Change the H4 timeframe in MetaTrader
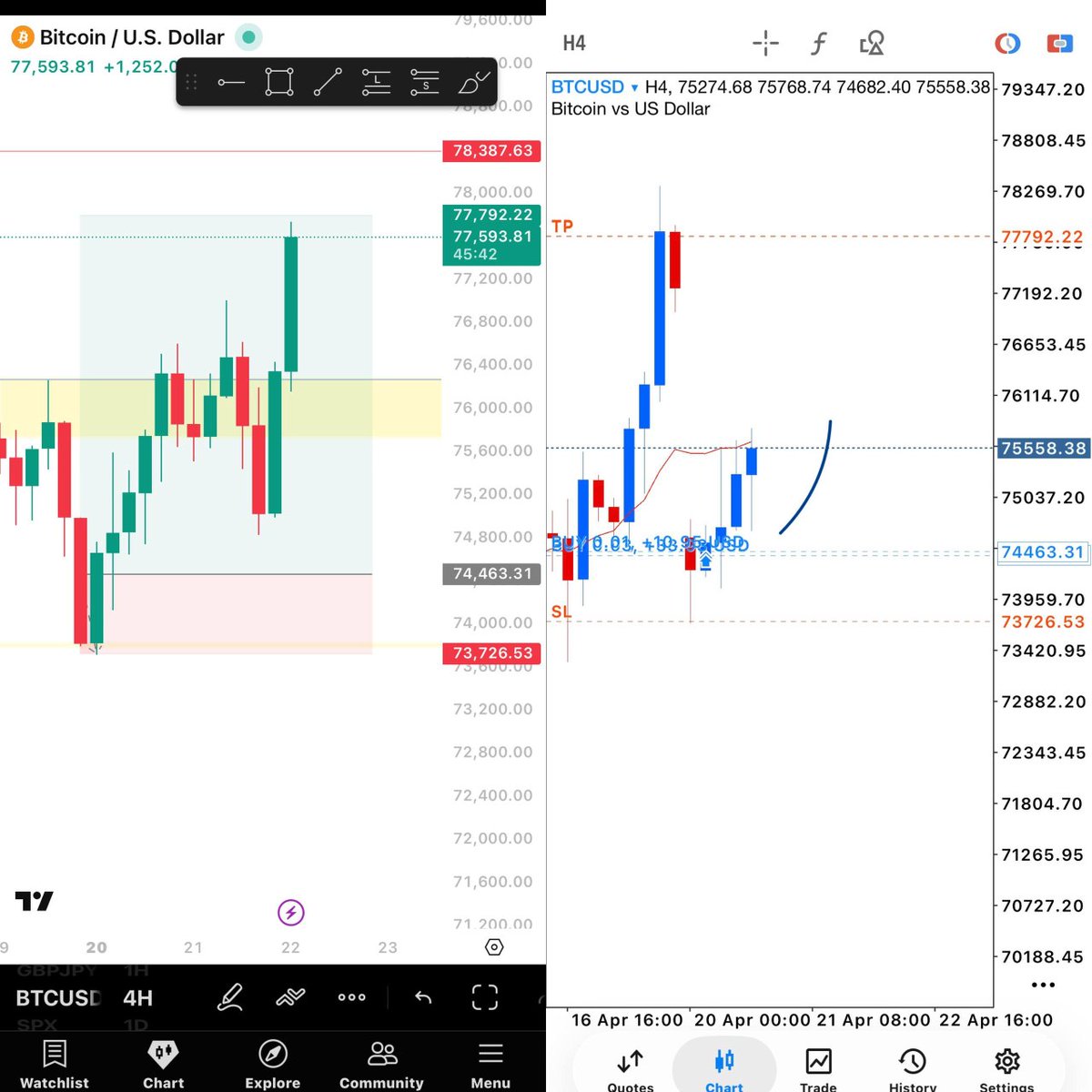The image size is (1092, 1092). 574,43
